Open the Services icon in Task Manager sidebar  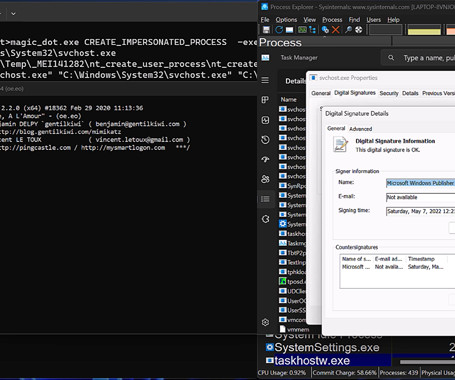(x=265, y=219)
